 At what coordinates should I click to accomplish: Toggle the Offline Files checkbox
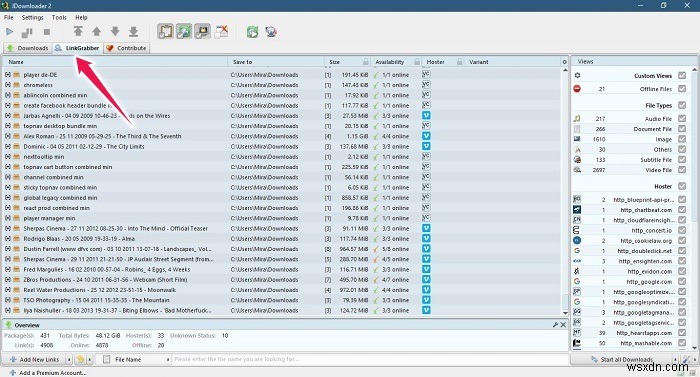(x=682, y=89)
